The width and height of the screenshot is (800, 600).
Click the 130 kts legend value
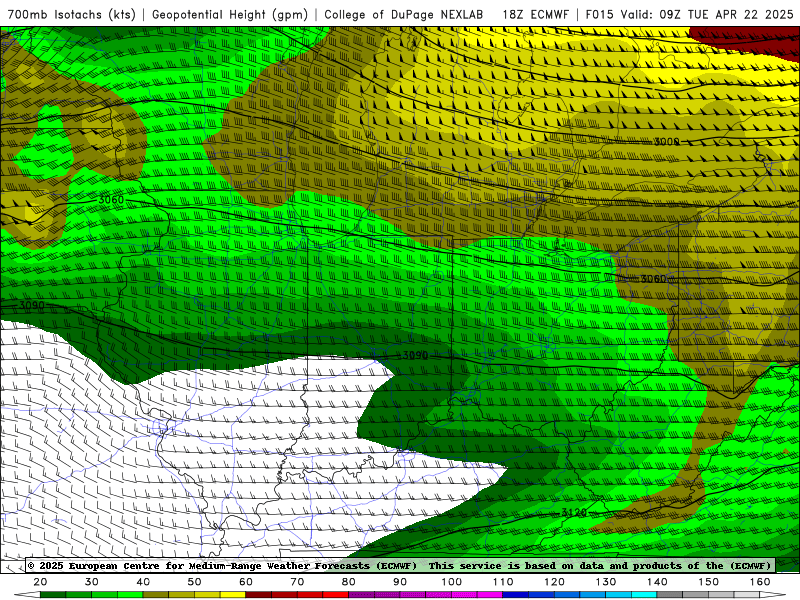coord(606,582)
